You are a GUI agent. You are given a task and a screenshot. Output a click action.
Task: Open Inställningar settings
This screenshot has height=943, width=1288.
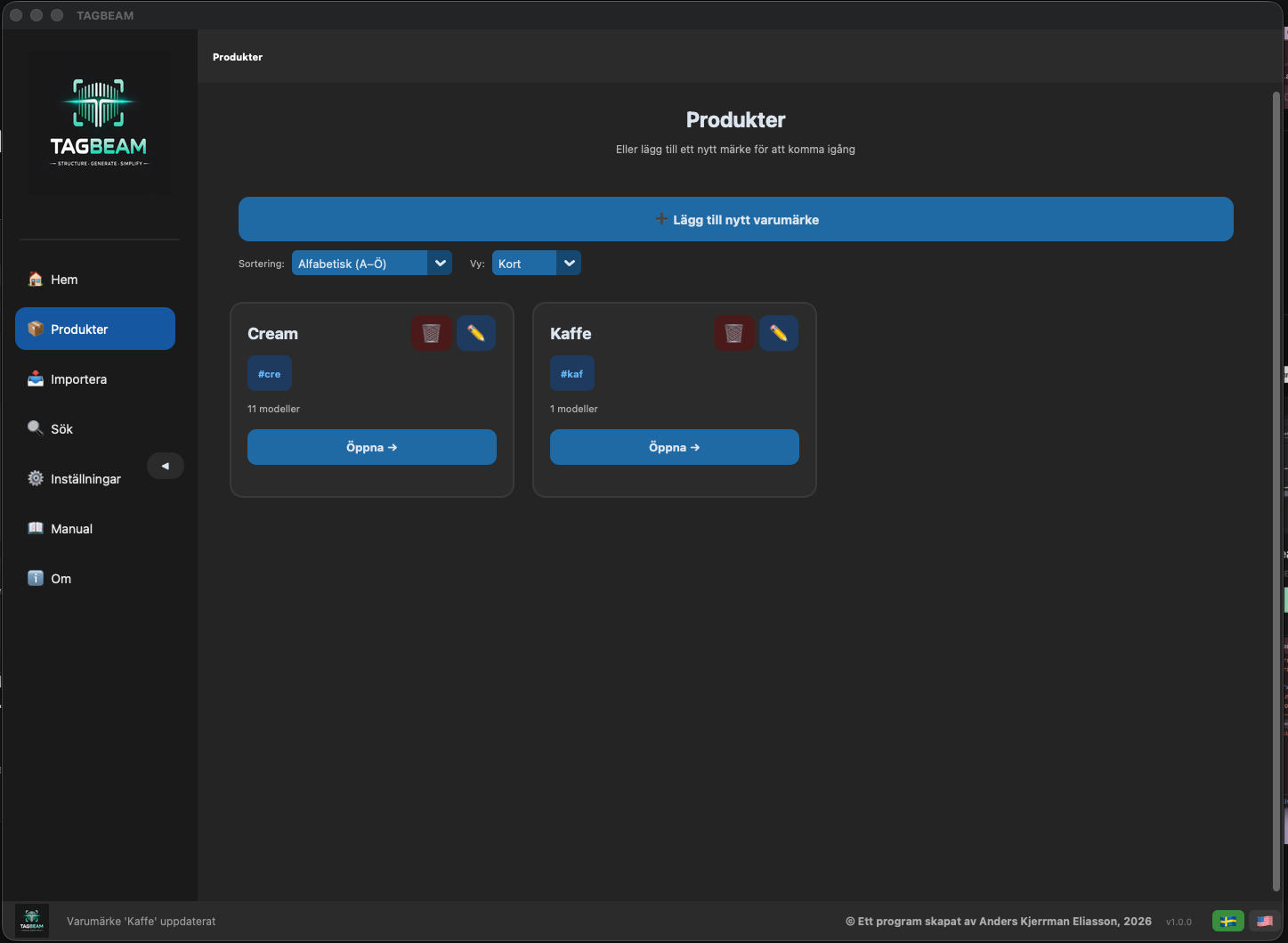tap(95, 479)
